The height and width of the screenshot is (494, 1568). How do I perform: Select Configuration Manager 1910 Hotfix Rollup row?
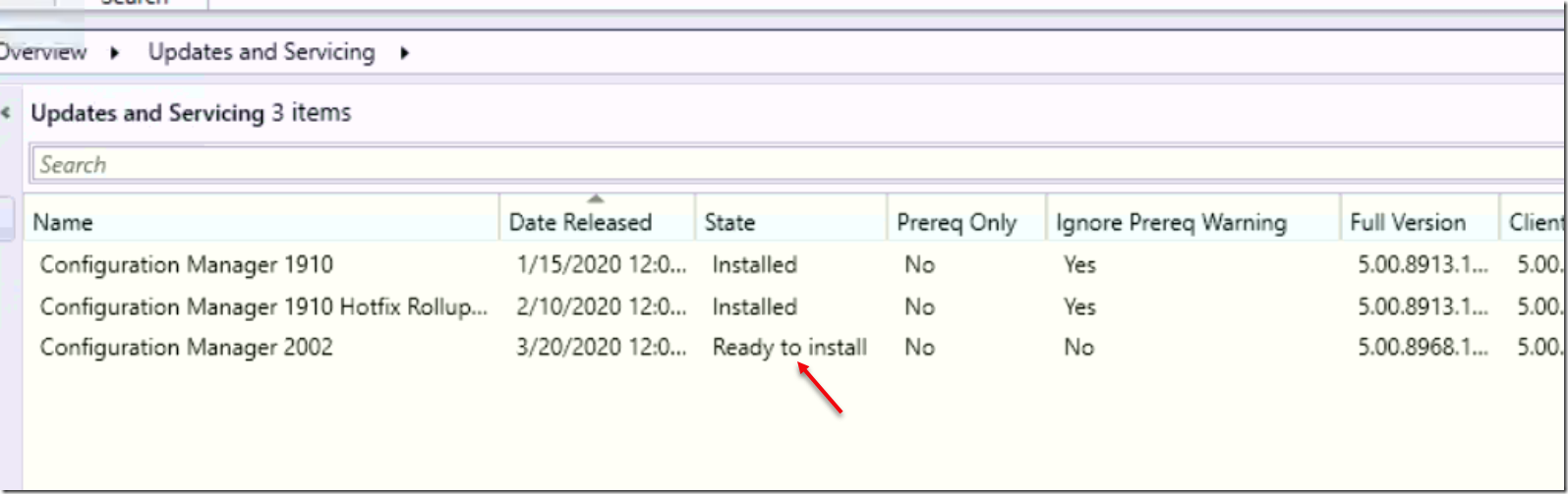796,306
